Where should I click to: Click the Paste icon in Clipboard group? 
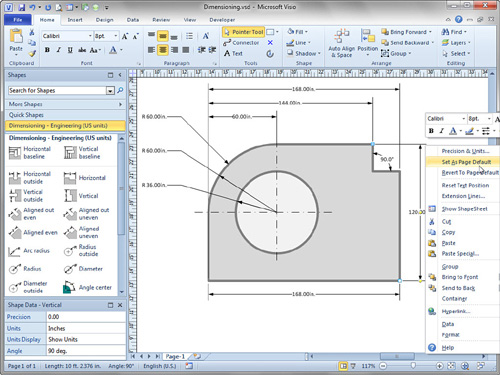(x=16, y=37)
